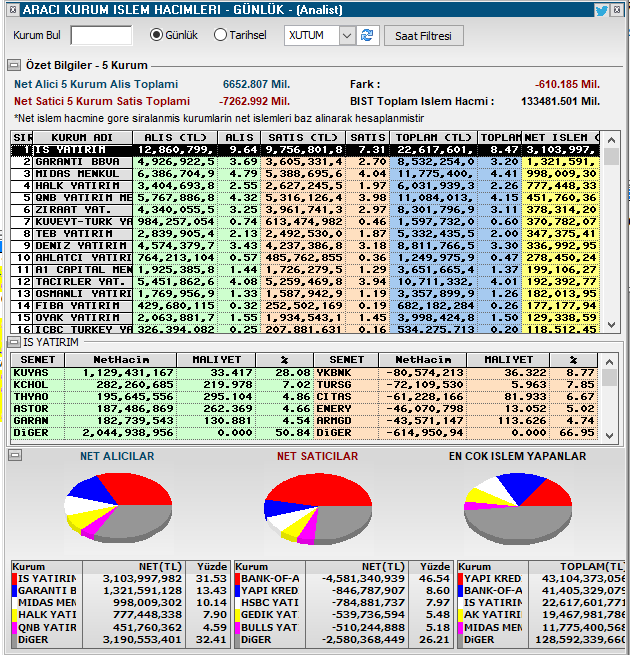
Task: Close the Araci Kurum Islem Hacimleri window
Action: point(617,9)
